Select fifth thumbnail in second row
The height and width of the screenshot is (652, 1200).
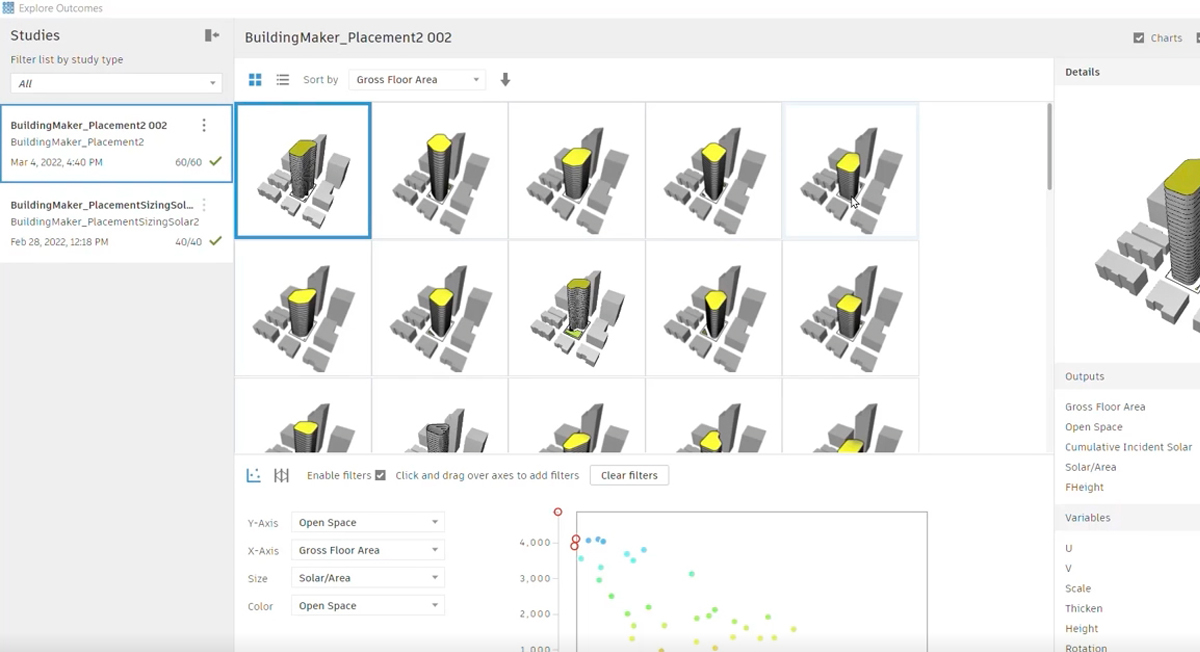coord(851,309)
